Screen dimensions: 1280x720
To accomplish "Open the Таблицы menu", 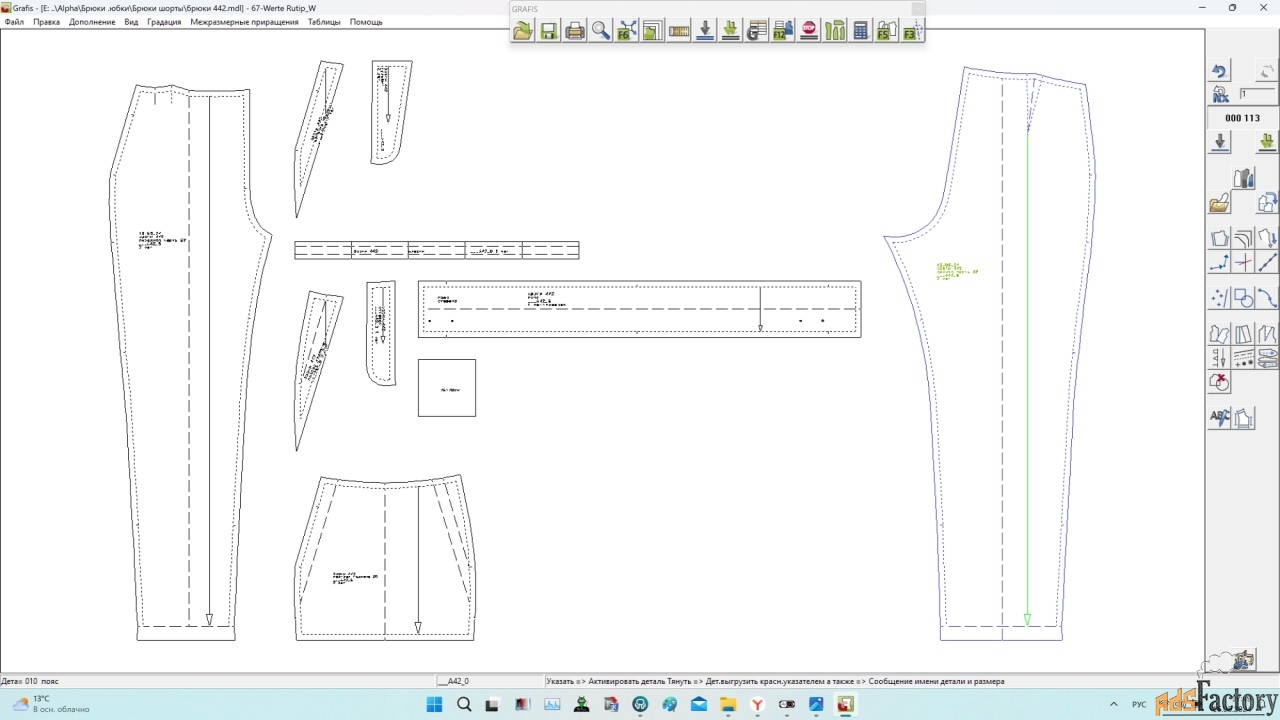I will coord(324,22).
